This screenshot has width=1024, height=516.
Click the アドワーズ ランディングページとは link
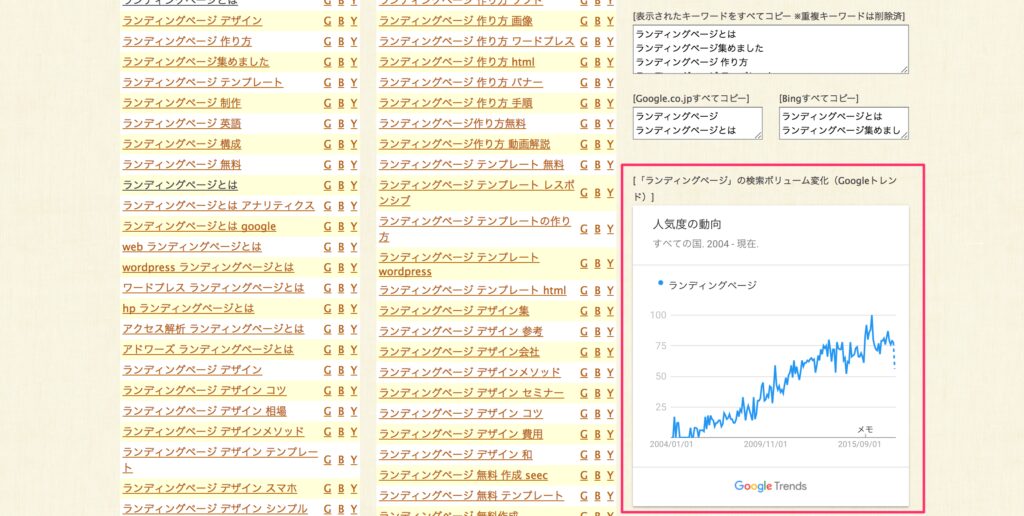point(208,349)
